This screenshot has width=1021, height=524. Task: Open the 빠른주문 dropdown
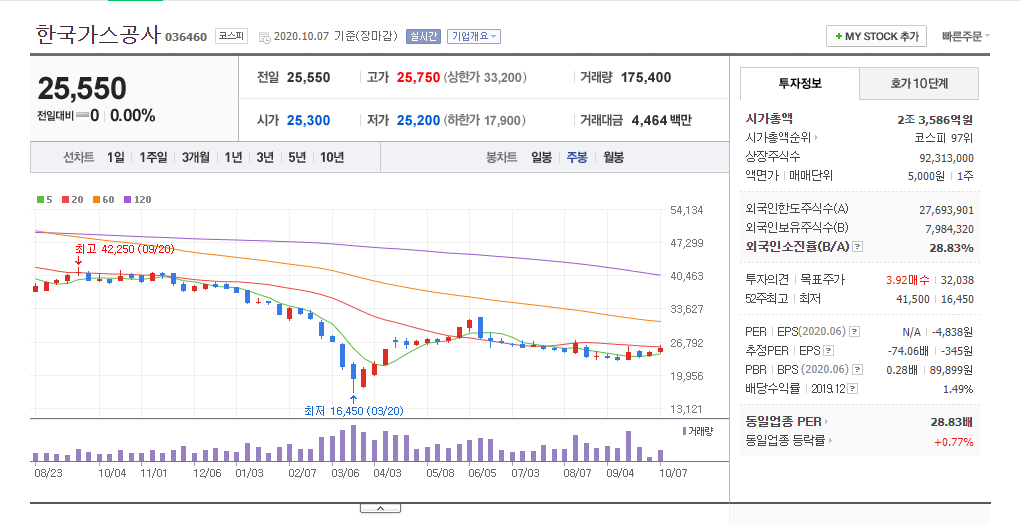tap(965, 36)
